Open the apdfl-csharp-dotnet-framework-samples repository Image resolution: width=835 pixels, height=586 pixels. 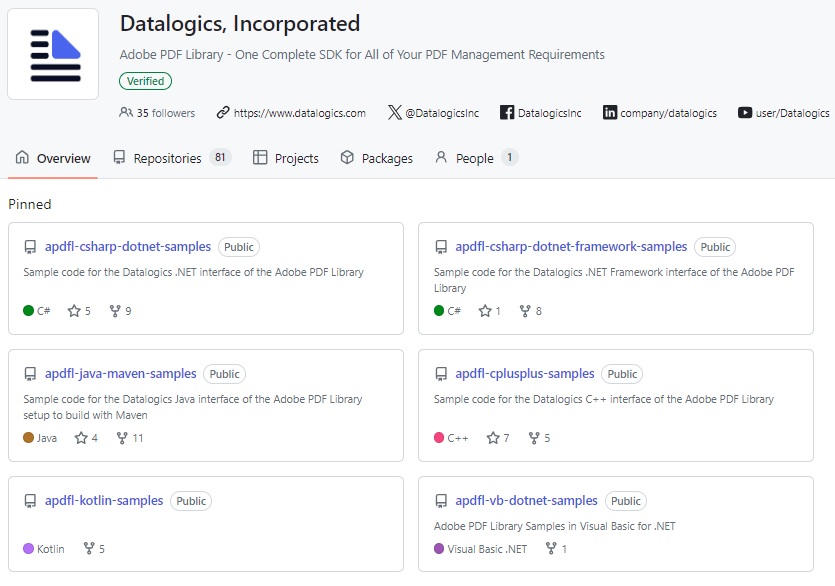(x=571, y=247)
